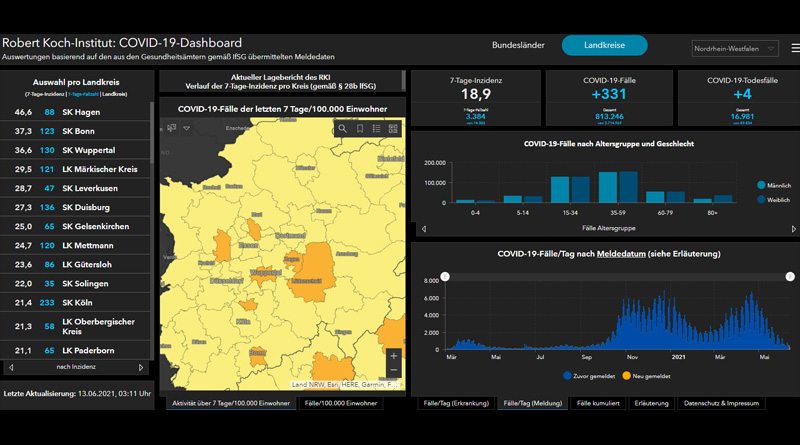The width and height of the screenshot is (800, 445).
Task: Show the map legend list icon
Action: tap(377, 129)
